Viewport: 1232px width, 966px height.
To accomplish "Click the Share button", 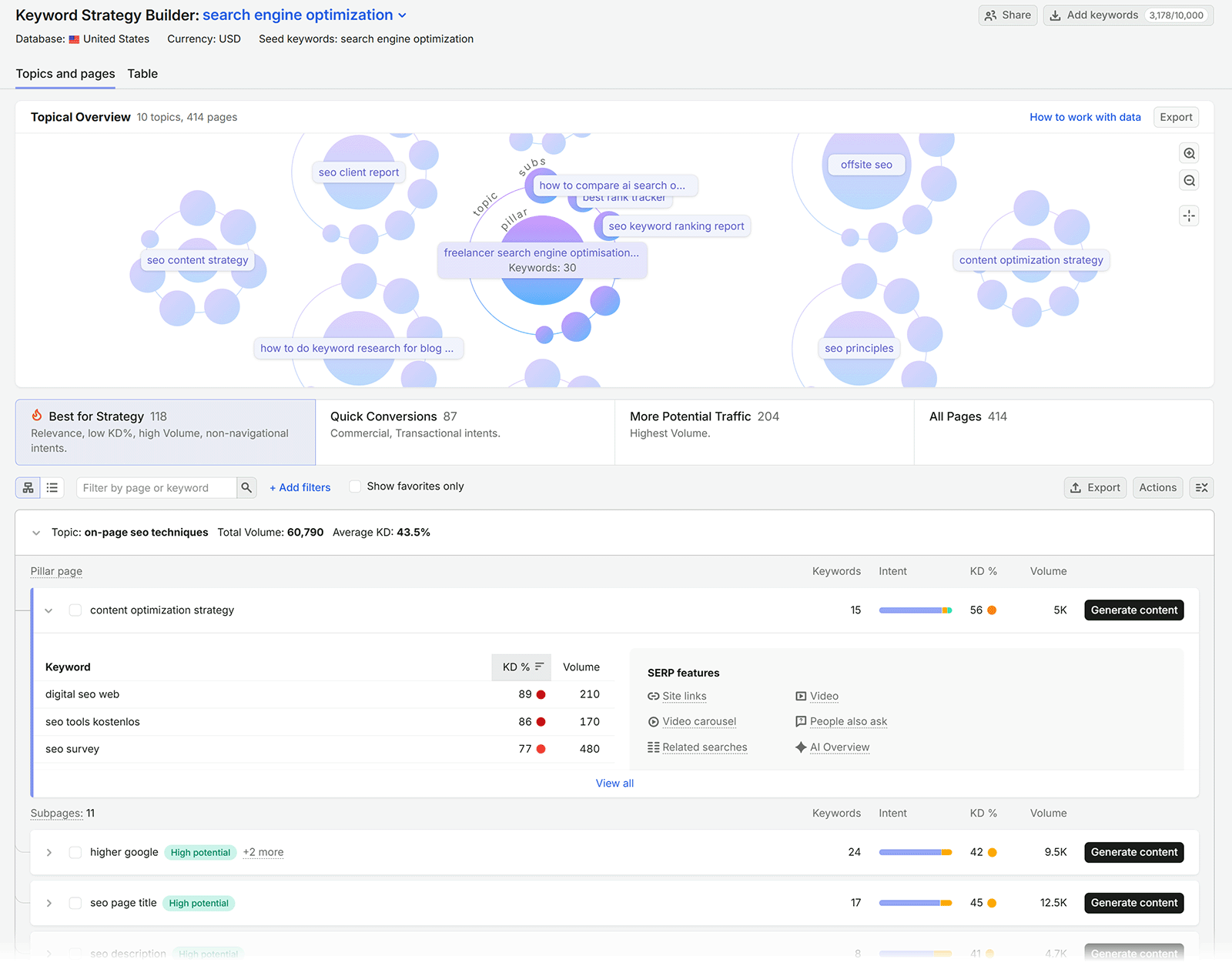I will click(x=1008, y=15).
